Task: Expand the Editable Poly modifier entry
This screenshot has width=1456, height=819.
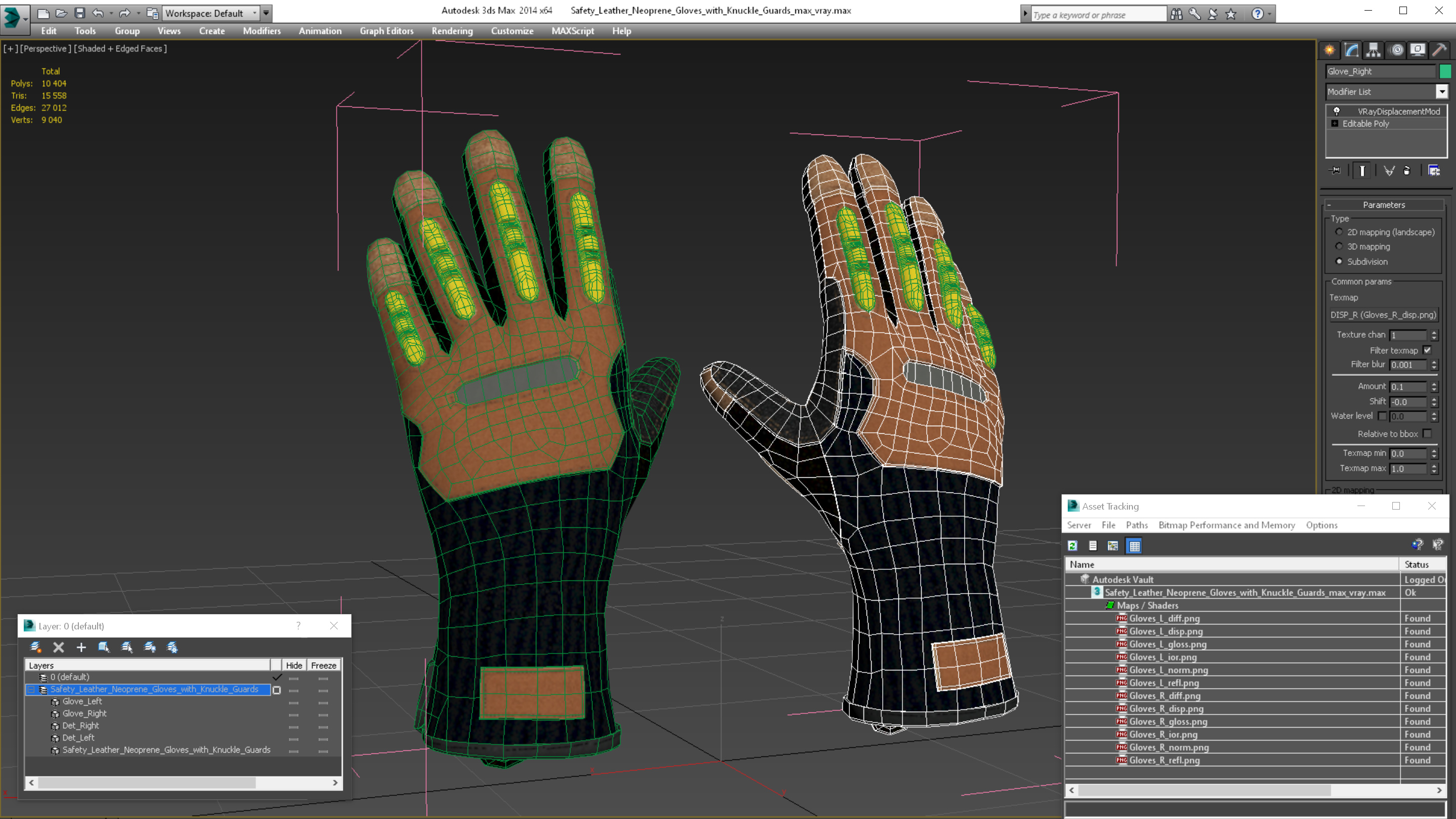Action: pos(1335,123)
